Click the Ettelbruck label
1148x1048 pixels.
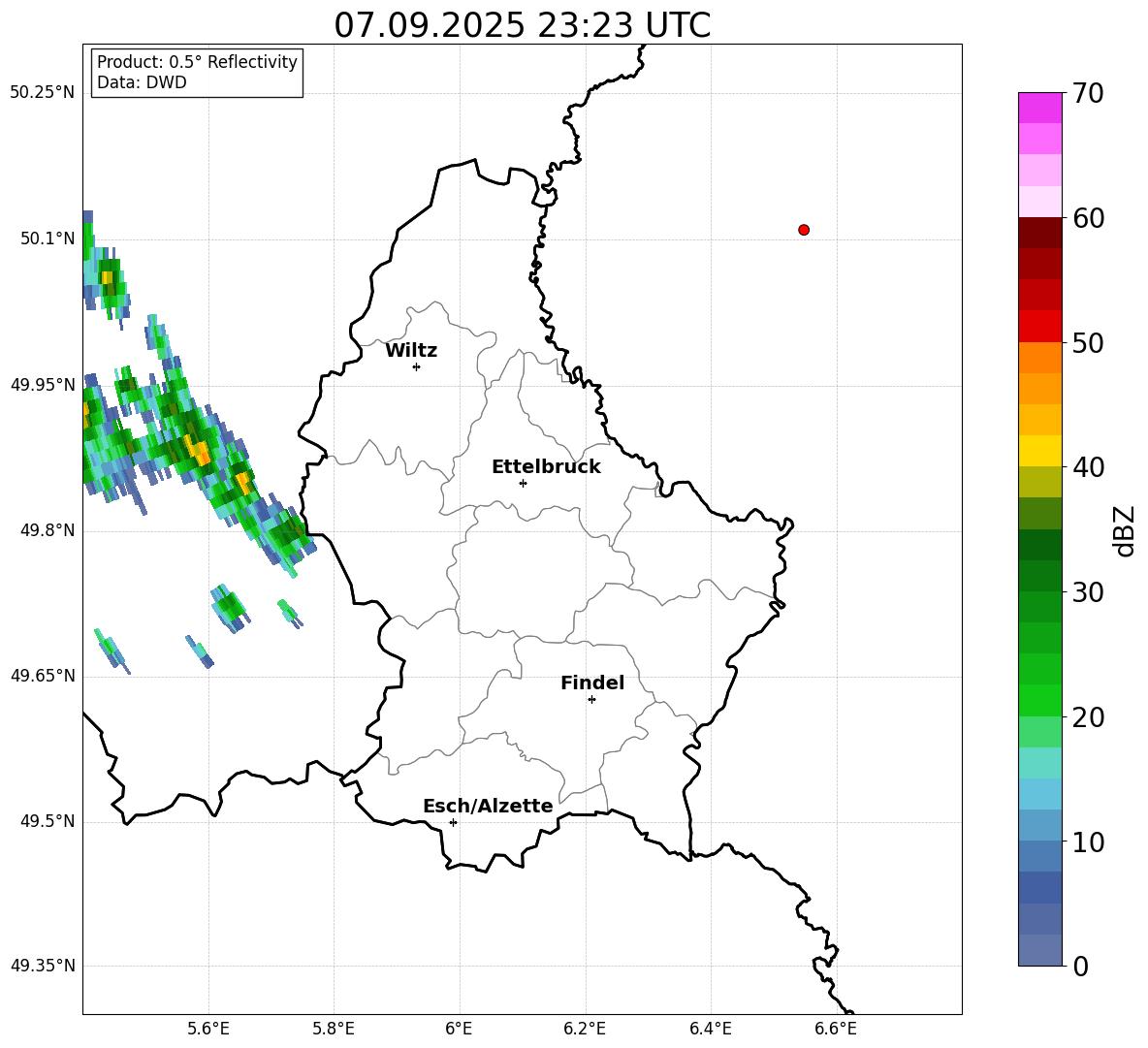click(546, 467)
